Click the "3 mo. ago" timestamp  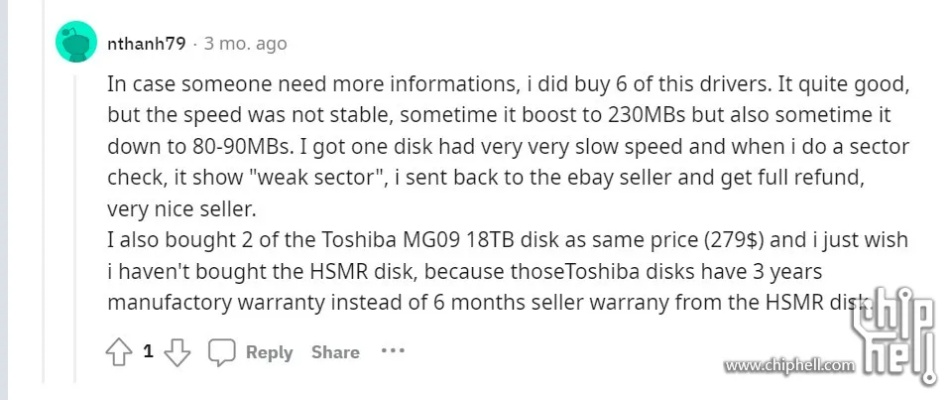click(x=245, y=44)
